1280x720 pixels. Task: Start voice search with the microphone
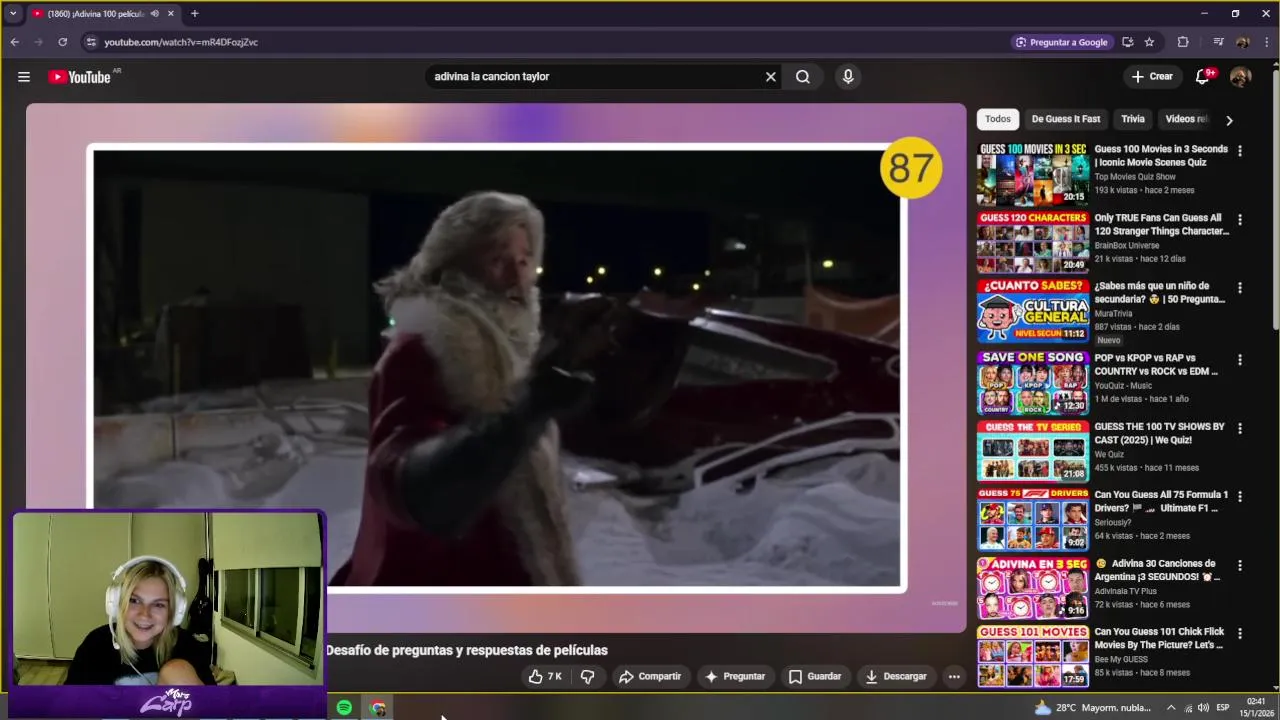[848, 77]
